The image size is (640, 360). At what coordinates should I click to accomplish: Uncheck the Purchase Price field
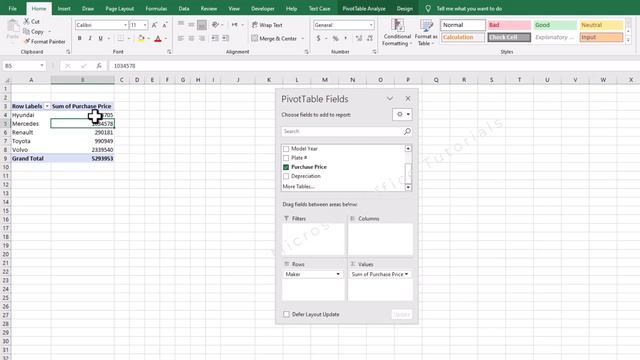pos(286,167)
